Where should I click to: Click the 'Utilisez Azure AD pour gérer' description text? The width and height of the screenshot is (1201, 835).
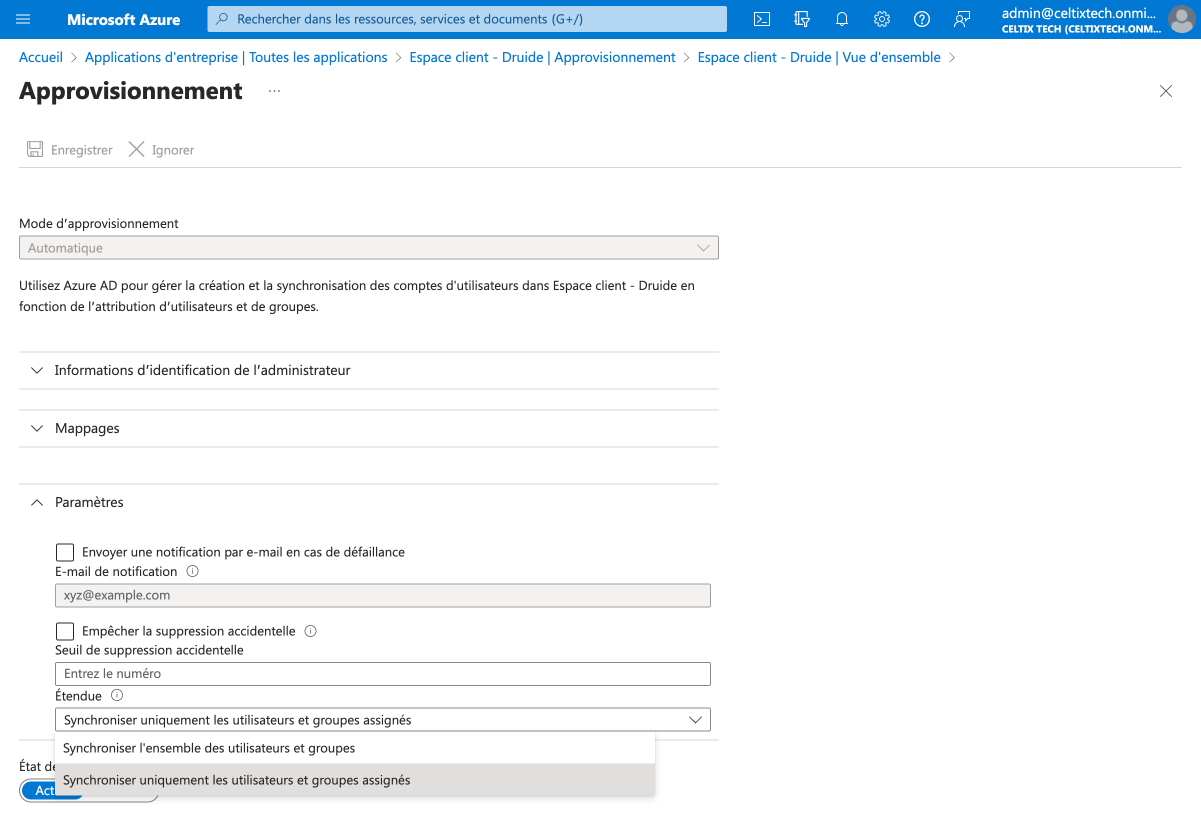coord(357,296)
